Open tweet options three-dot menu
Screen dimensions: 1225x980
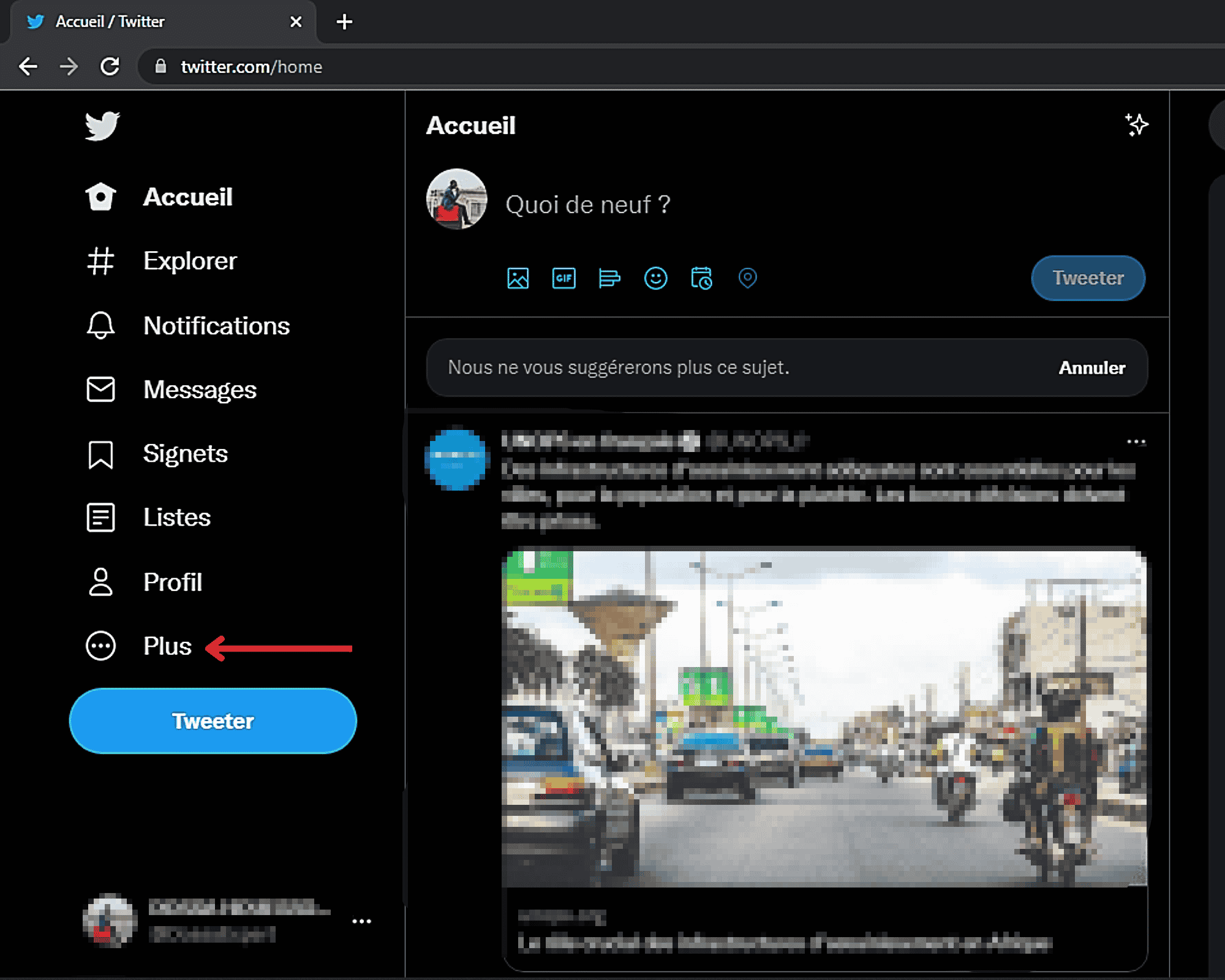tap(1136, 442)
